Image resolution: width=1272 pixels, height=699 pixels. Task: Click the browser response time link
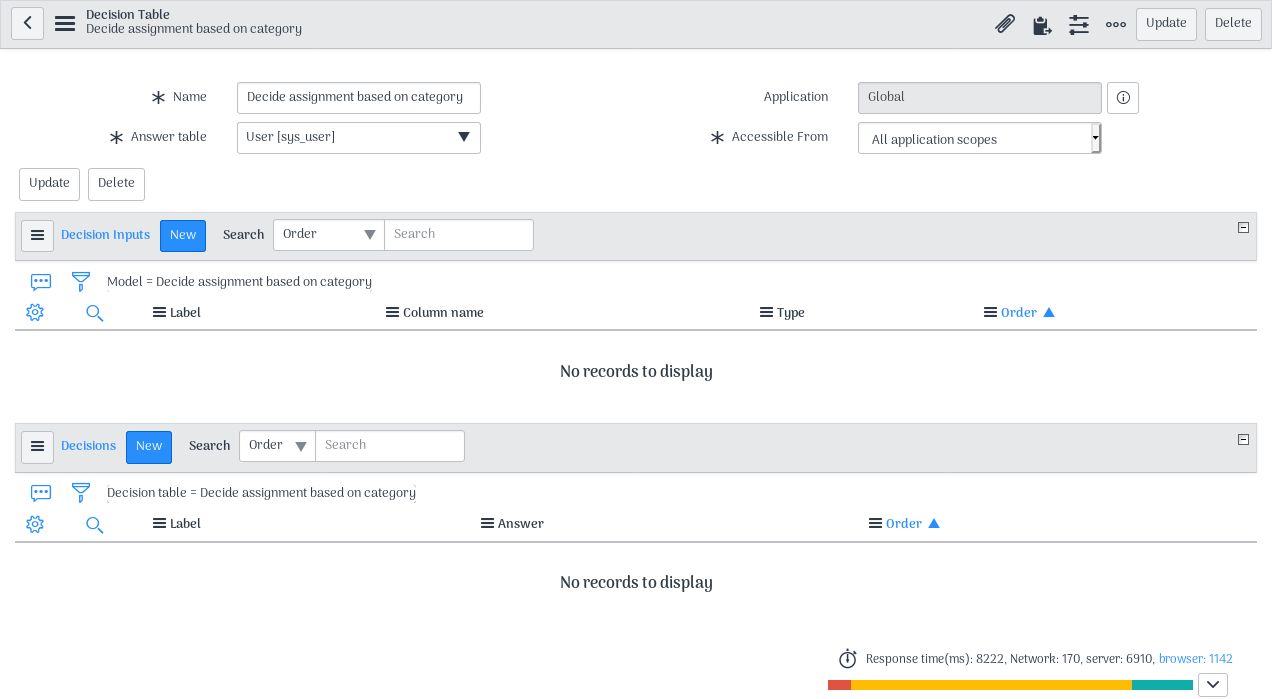pos(1195,659)
